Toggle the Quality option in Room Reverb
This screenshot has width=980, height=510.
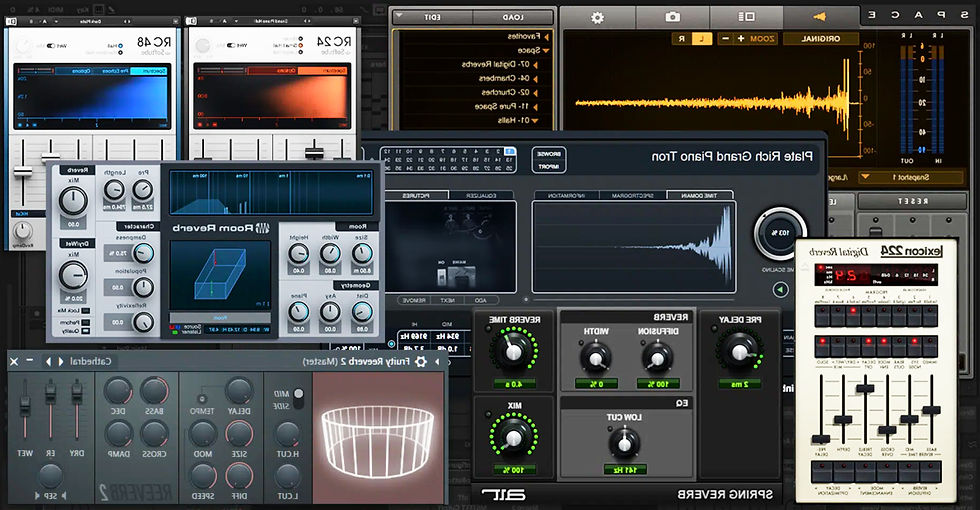[86, 333]
